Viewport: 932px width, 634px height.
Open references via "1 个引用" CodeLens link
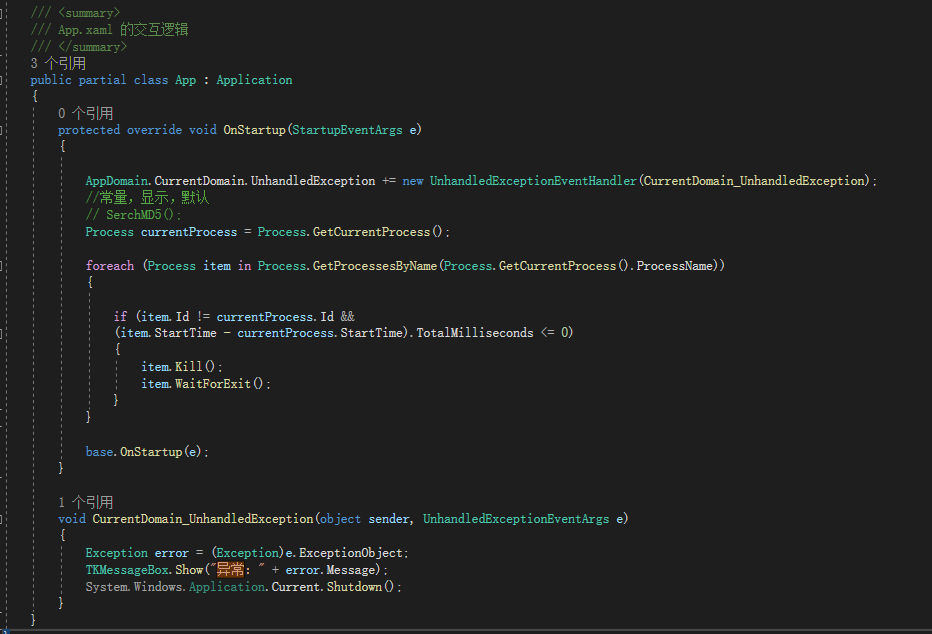(85, 501)
